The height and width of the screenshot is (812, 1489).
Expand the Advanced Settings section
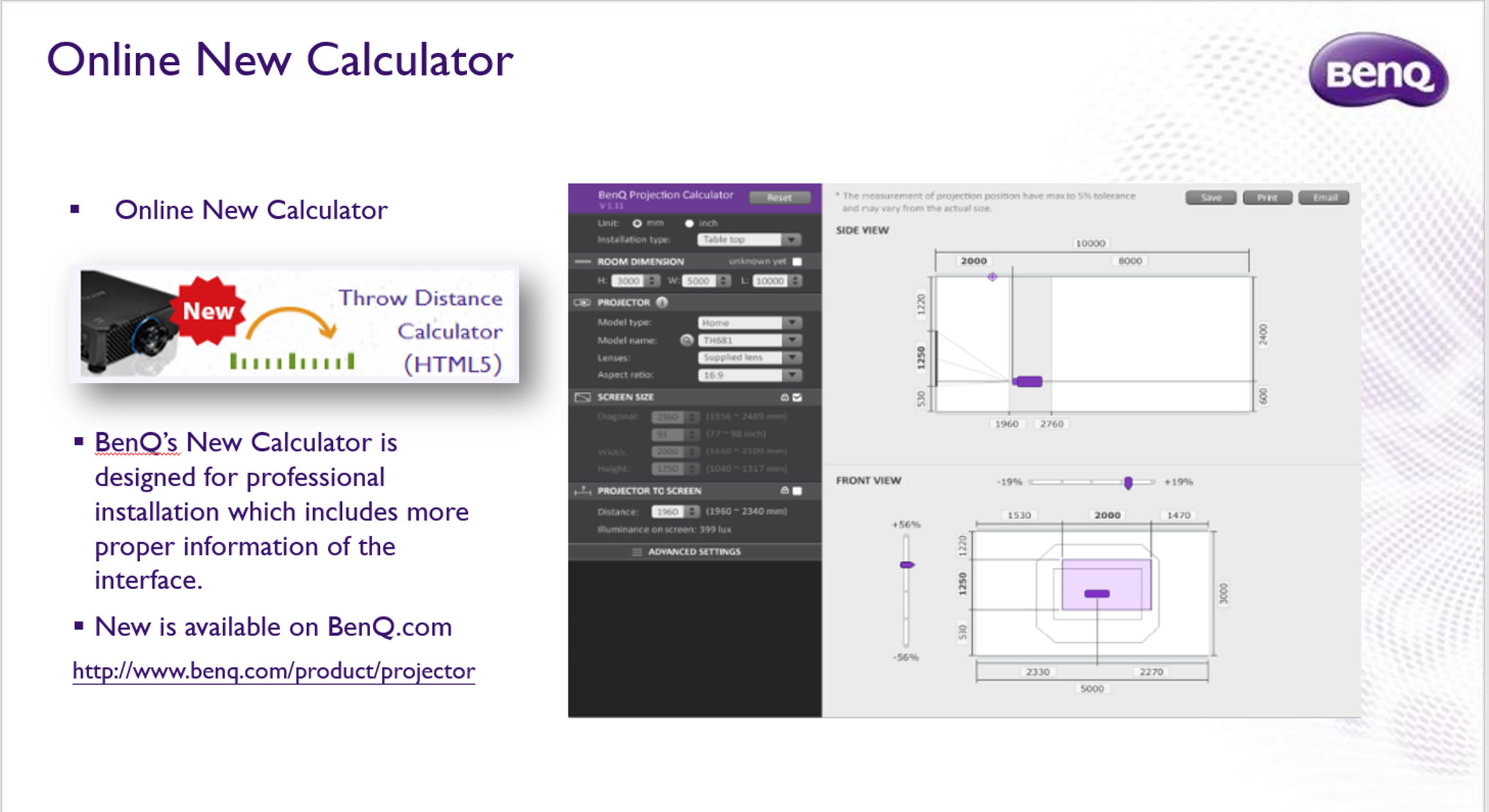(695, 552)
